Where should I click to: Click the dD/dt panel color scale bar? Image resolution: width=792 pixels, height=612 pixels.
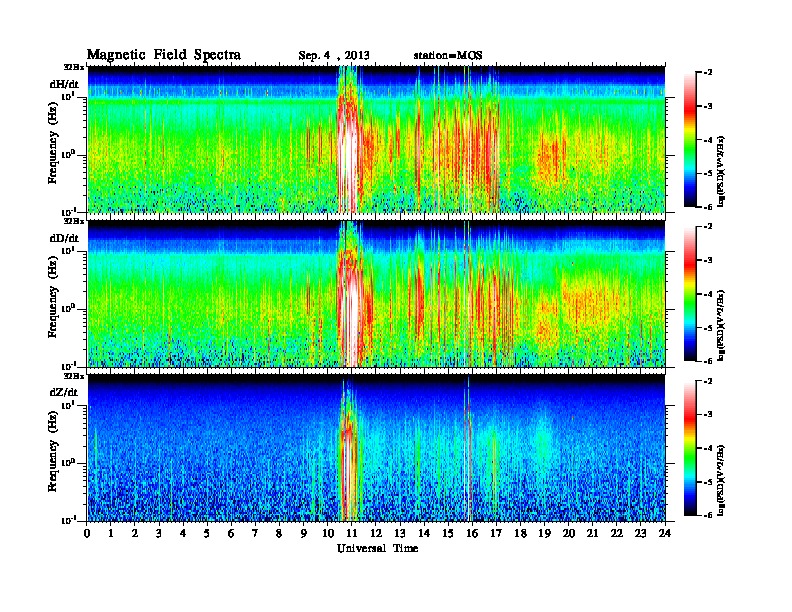click(x=689, y=294)
